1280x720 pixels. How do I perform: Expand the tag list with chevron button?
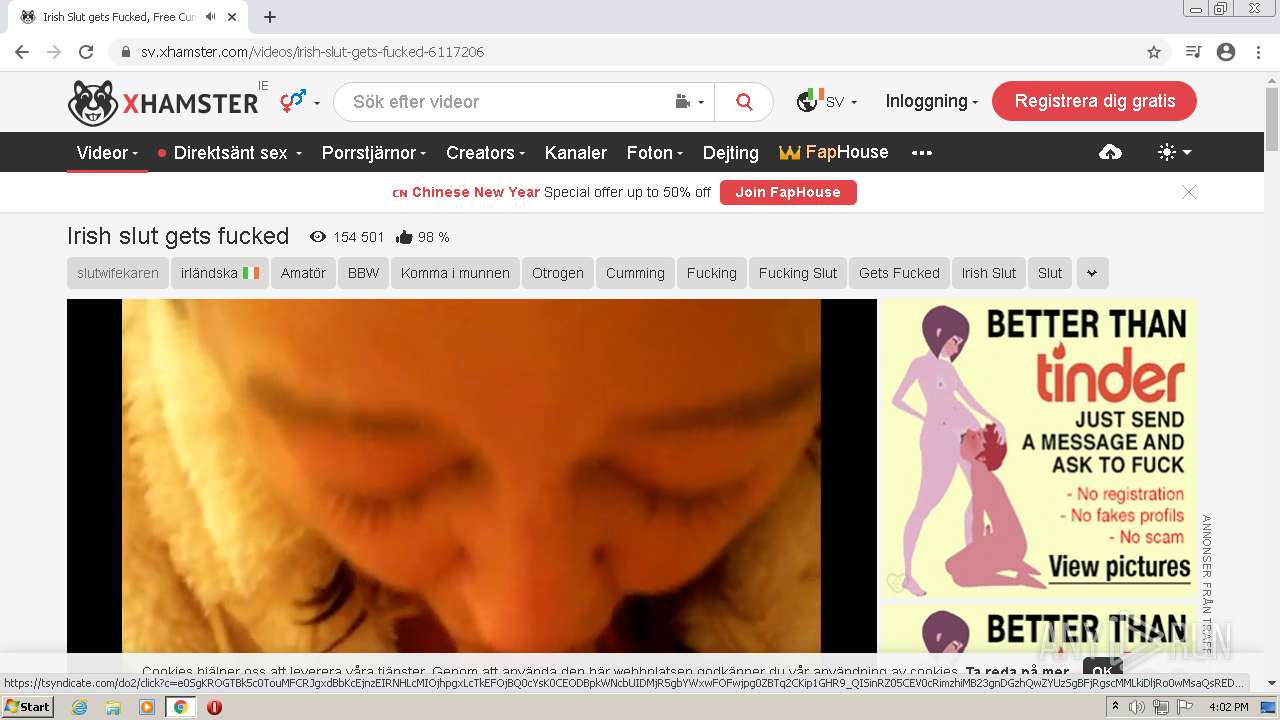tap(1092, 273)
